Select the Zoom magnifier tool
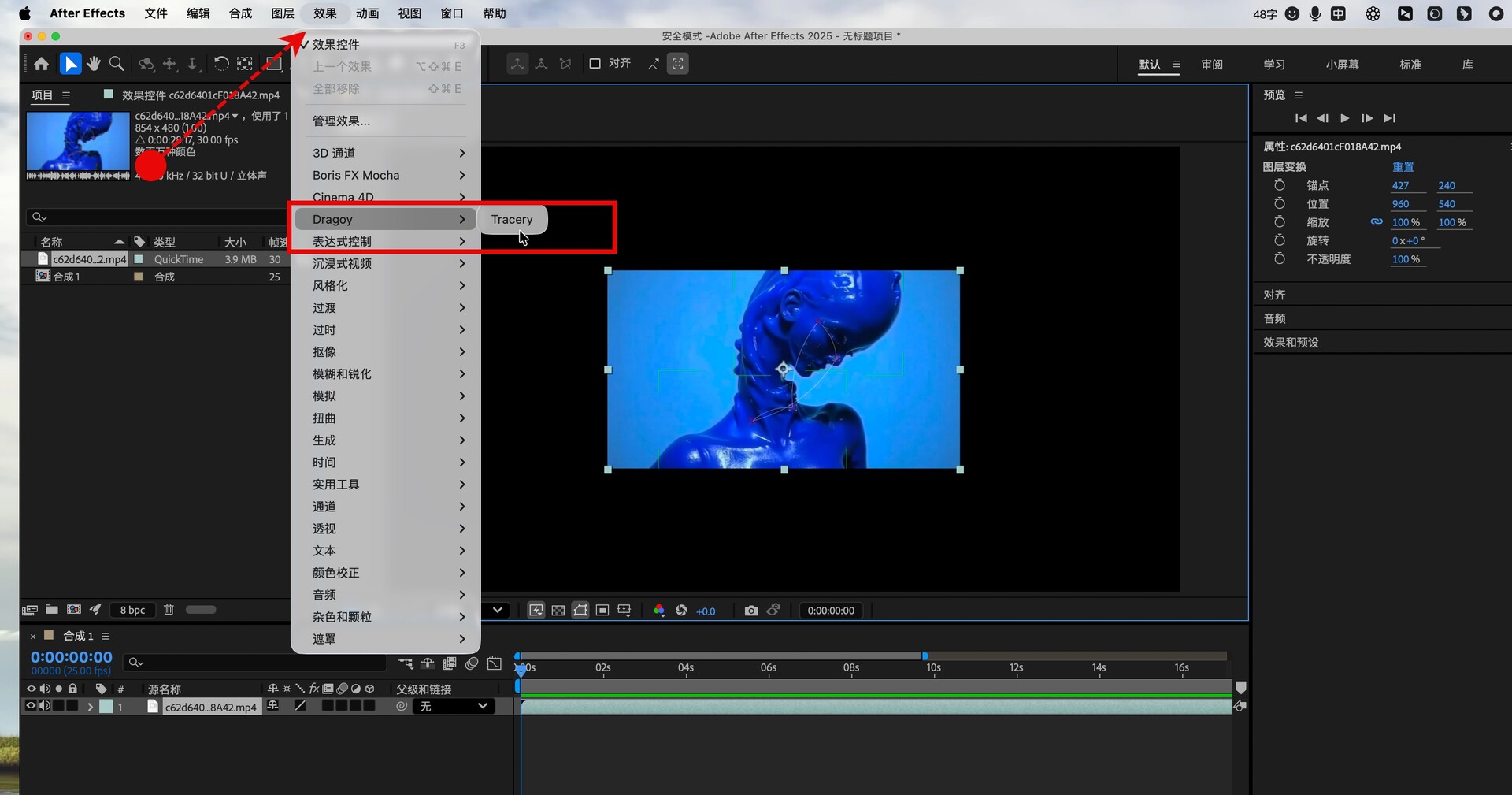1512x795 pixels. click(x=117, y=64)
